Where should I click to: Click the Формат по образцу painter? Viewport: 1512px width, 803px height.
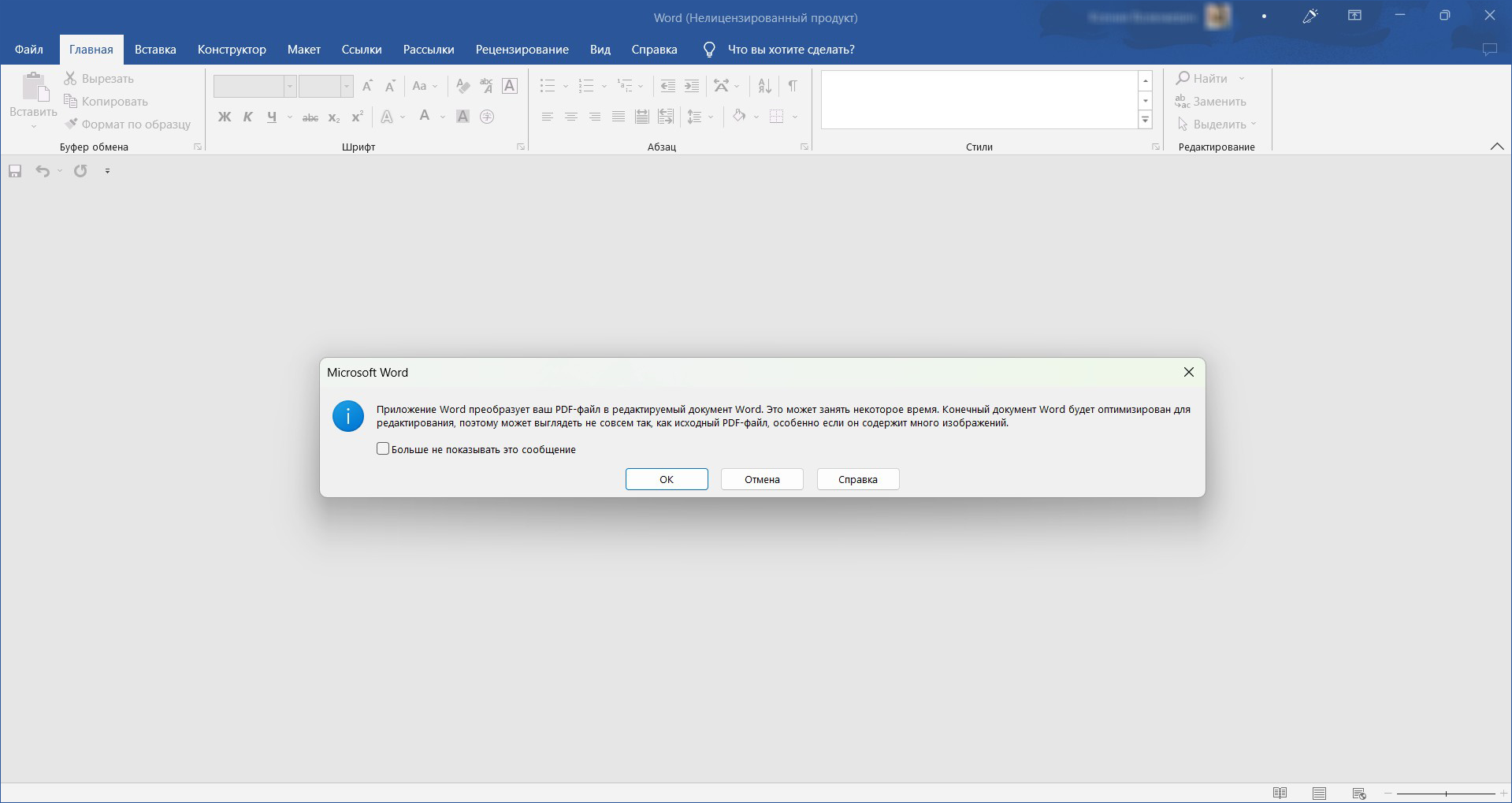tap(128, 125)
